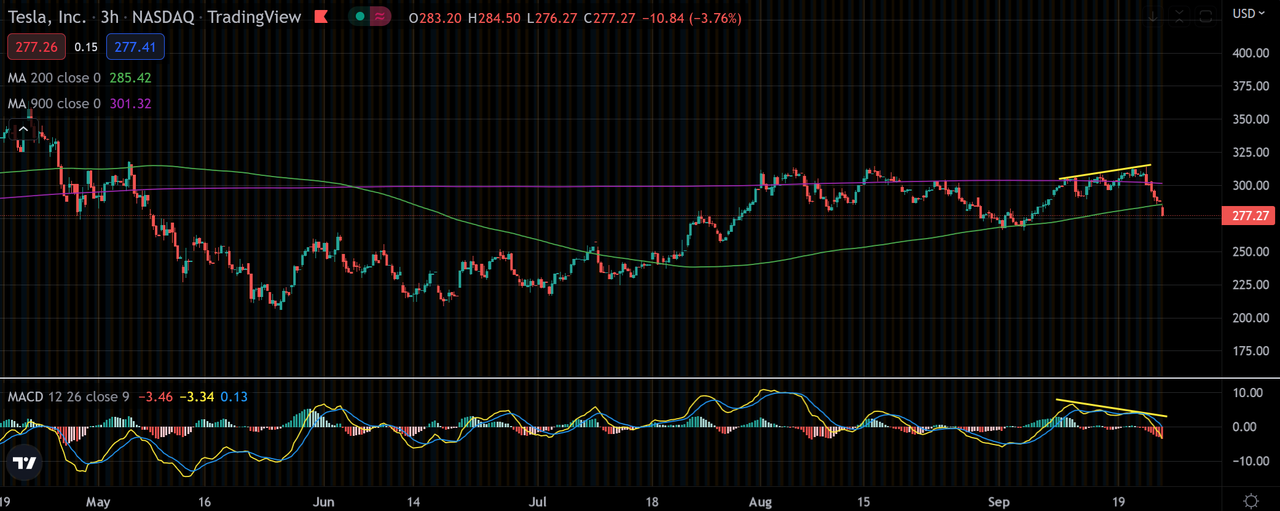Click the yellow MACD value -3.34
This screenshot has height=511, width=1280.
click(197, 397)
